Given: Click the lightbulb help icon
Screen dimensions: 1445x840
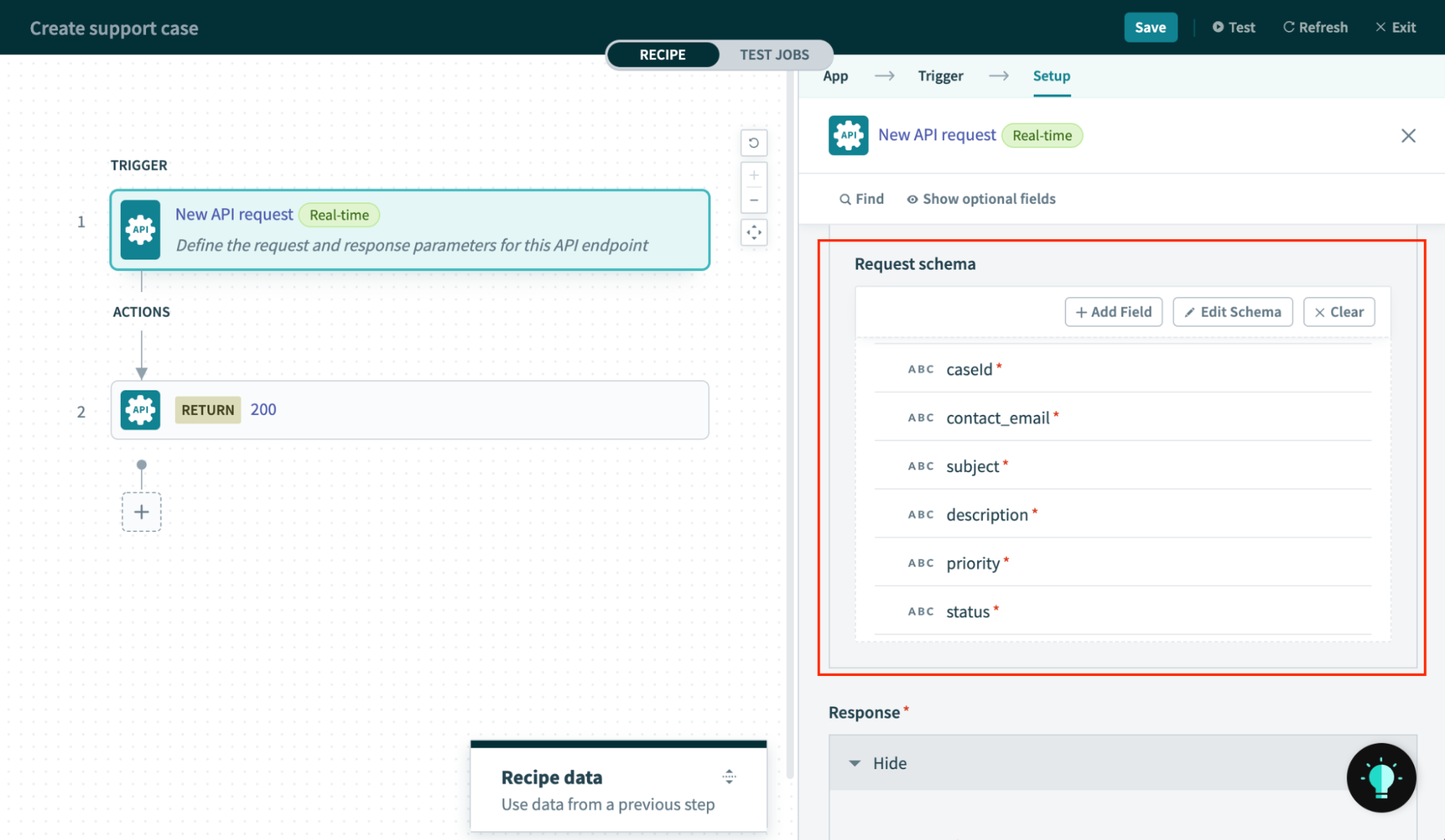Looking at the screenshot, I should tap(1383, 778).
